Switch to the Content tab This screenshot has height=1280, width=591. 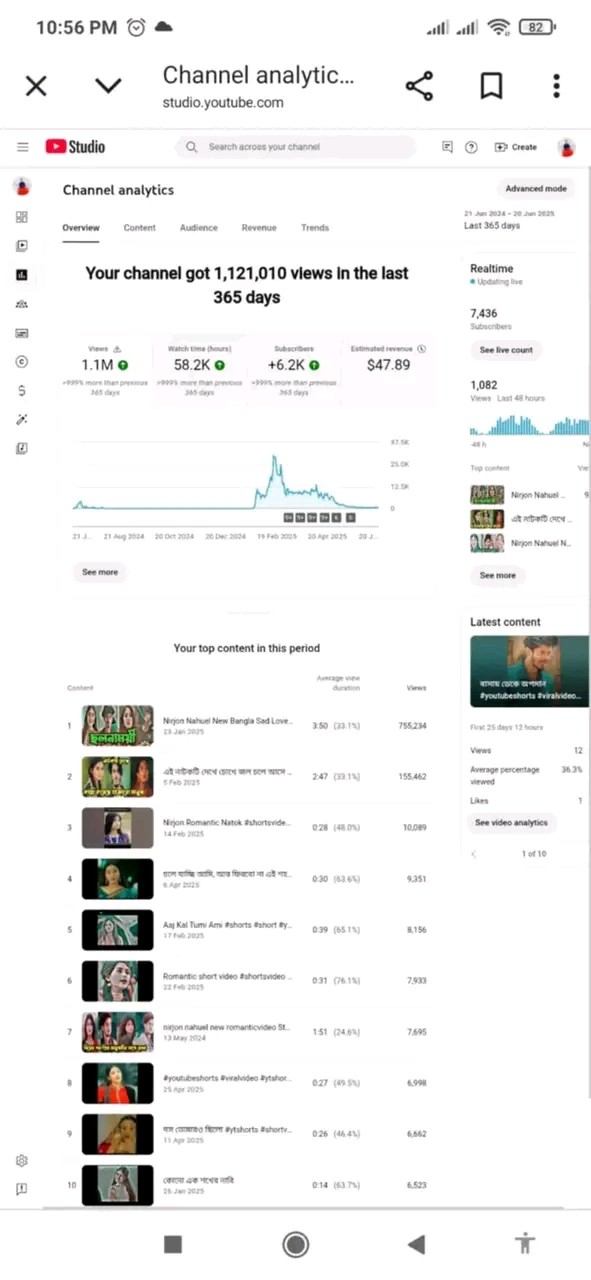click(139, 228)
